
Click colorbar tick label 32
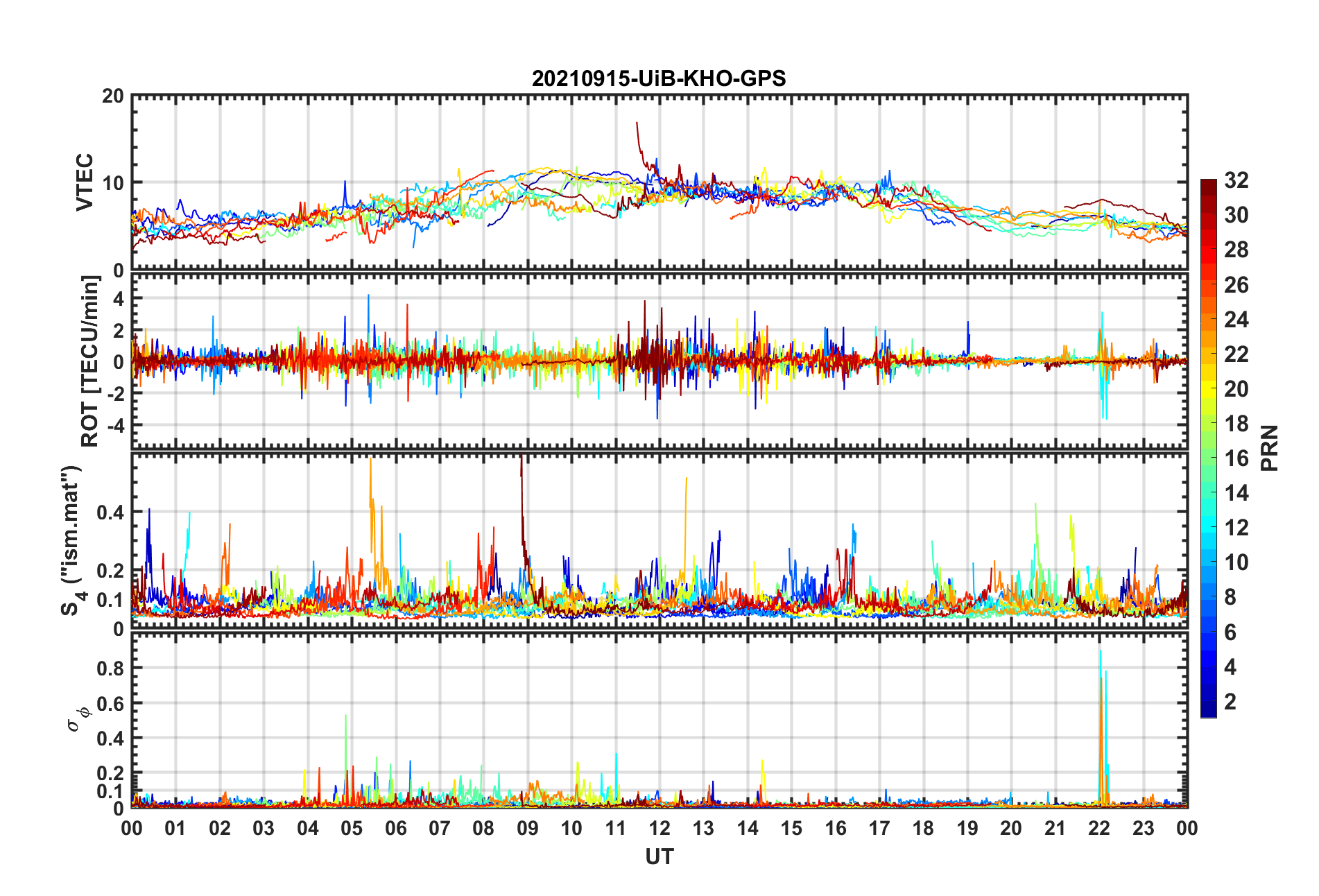tap(1236, 180)
